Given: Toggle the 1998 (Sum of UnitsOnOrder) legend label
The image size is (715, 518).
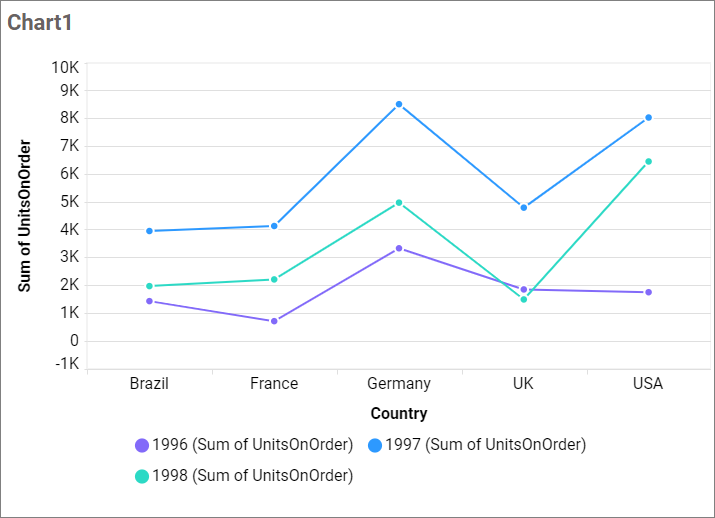Looking at the screenshot, I should point(252,476).
